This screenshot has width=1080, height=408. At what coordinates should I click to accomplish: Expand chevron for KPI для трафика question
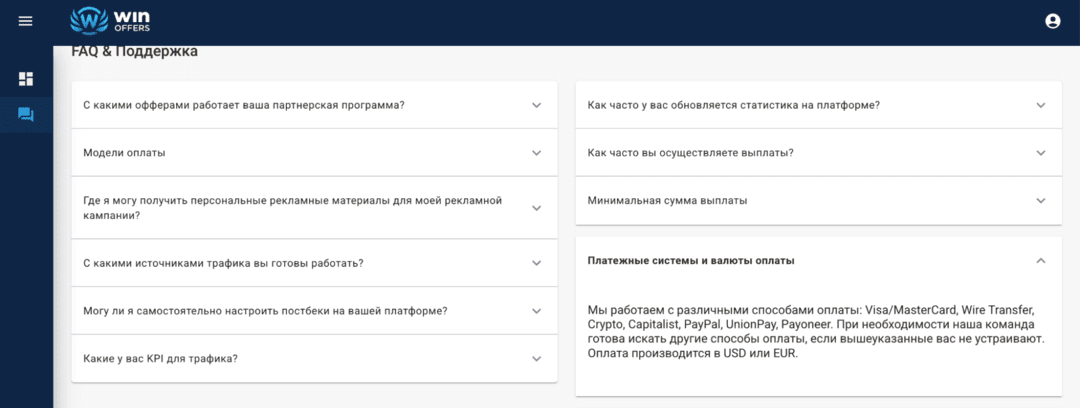pos(537,358)
